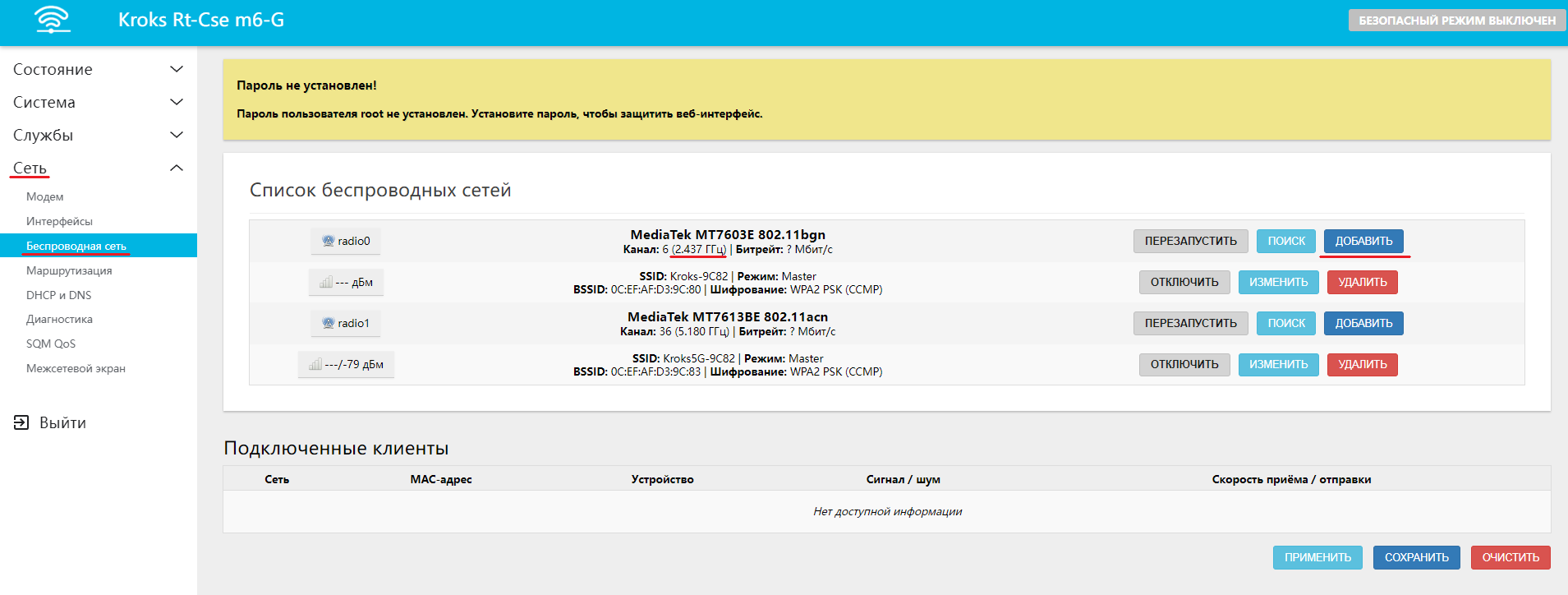Open the Модем submenu item
The height and width of the screenshot is (595, 1568).
click(x=45, y=196)
